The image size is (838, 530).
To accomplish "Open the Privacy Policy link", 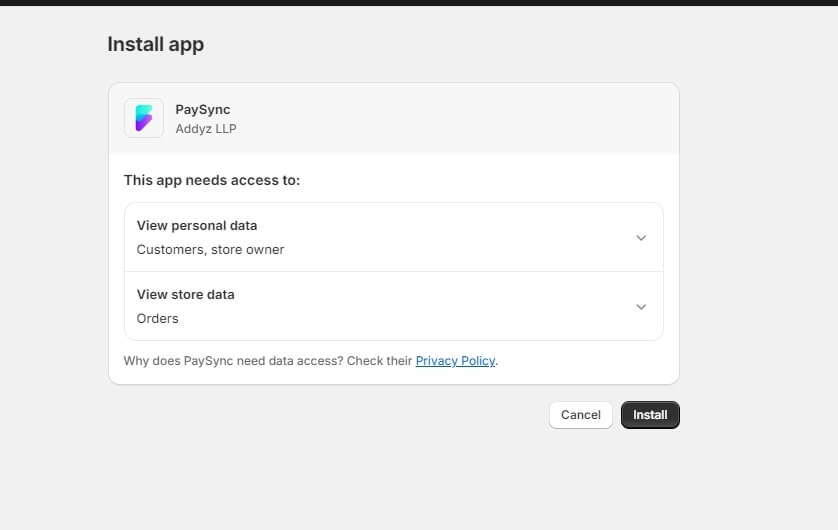I will 455,361.
